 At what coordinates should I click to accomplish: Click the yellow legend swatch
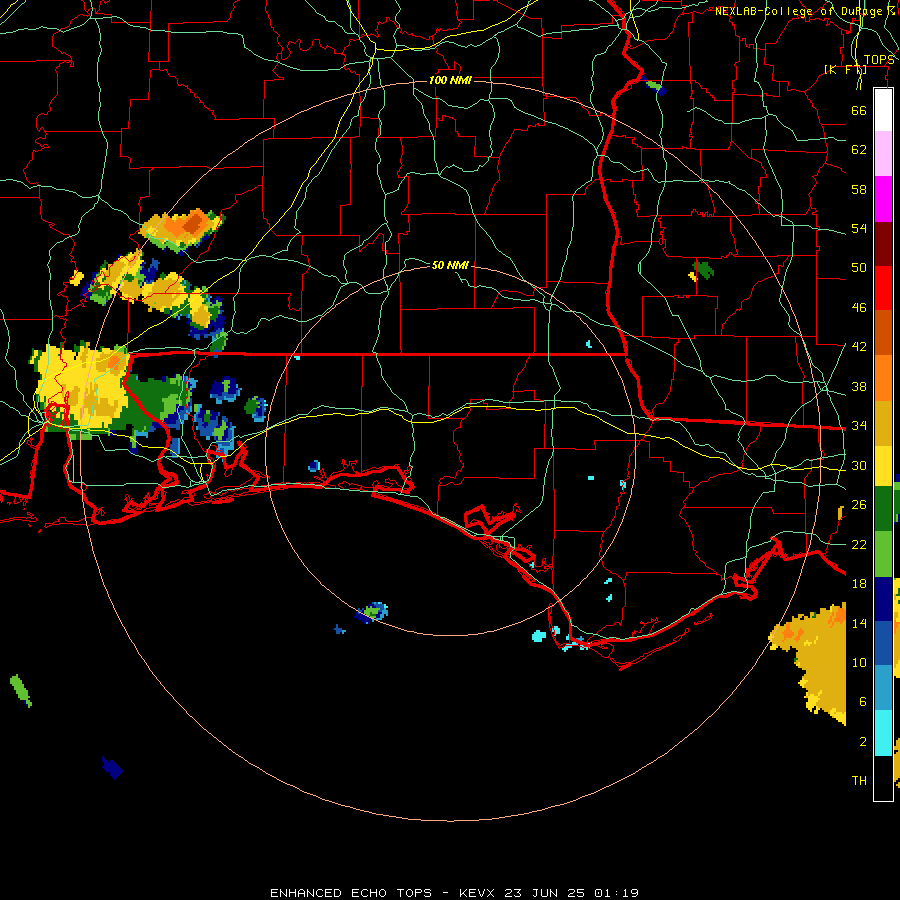883,465
